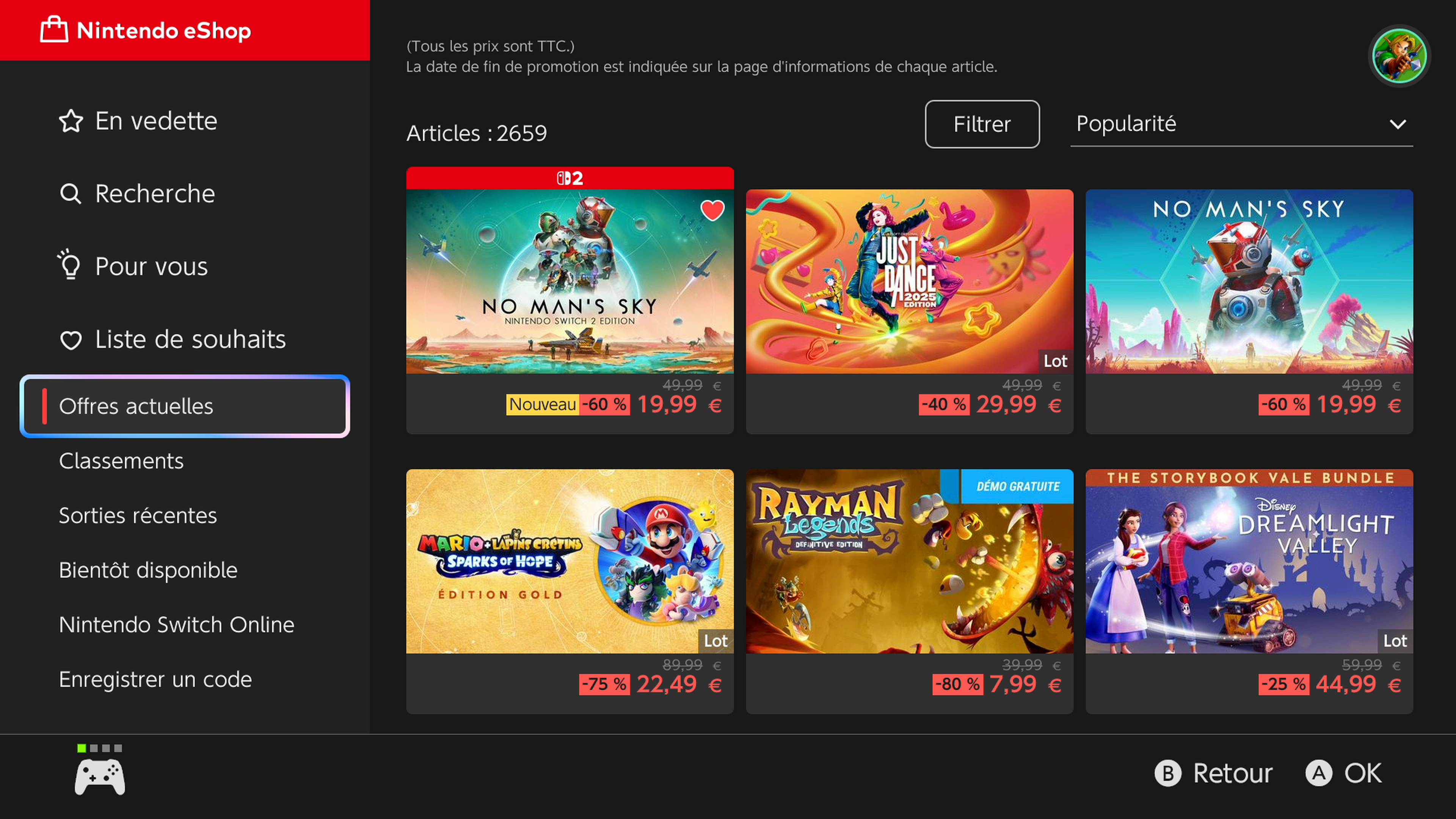
Task: Click the chevron arrow of Popularité selector
Action: click(1398, 124)
